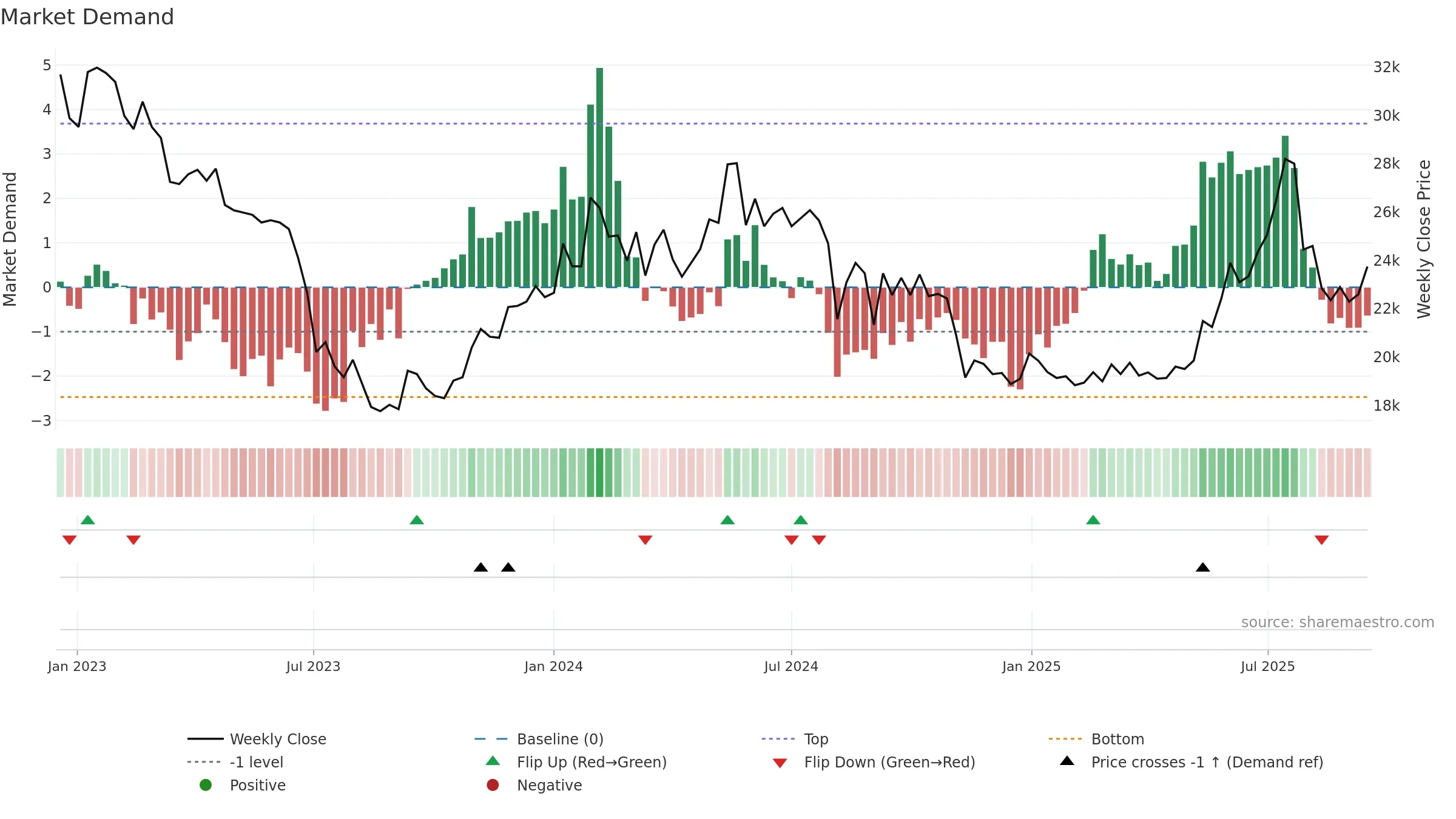
Task: Click the Positive legend green dot
Action: click(206, 785)
